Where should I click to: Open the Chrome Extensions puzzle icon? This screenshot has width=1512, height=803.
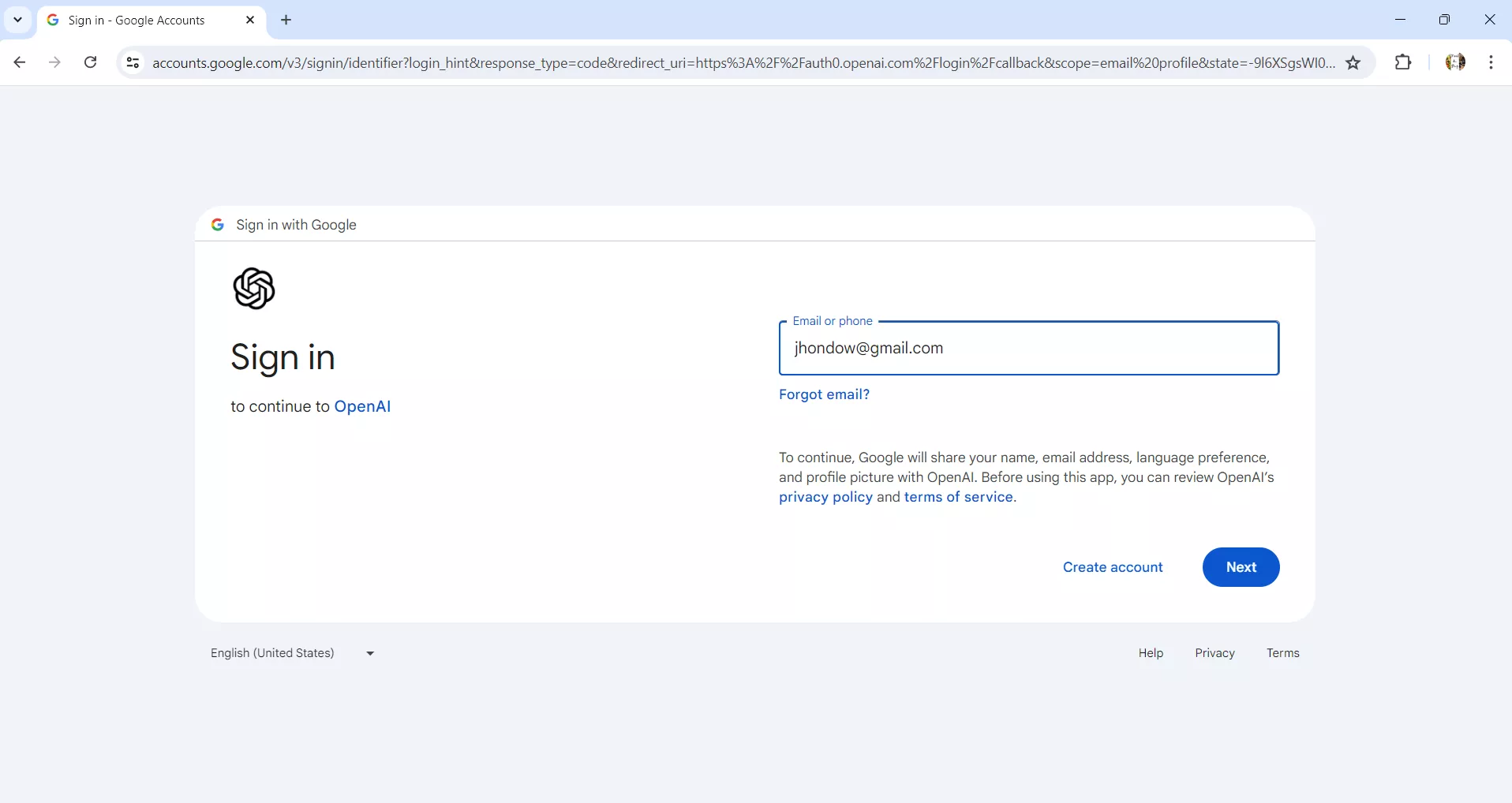[1404, 63]
